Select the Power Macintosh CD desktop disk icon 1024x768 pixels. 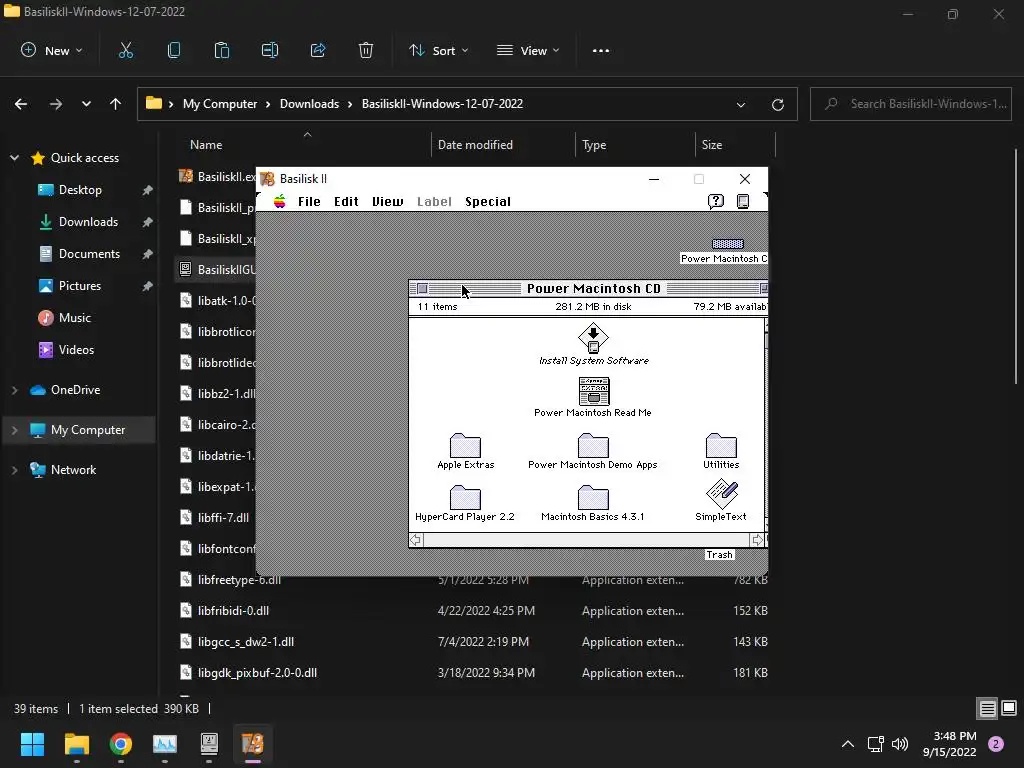pyautogui.click(x=728, y=244)
